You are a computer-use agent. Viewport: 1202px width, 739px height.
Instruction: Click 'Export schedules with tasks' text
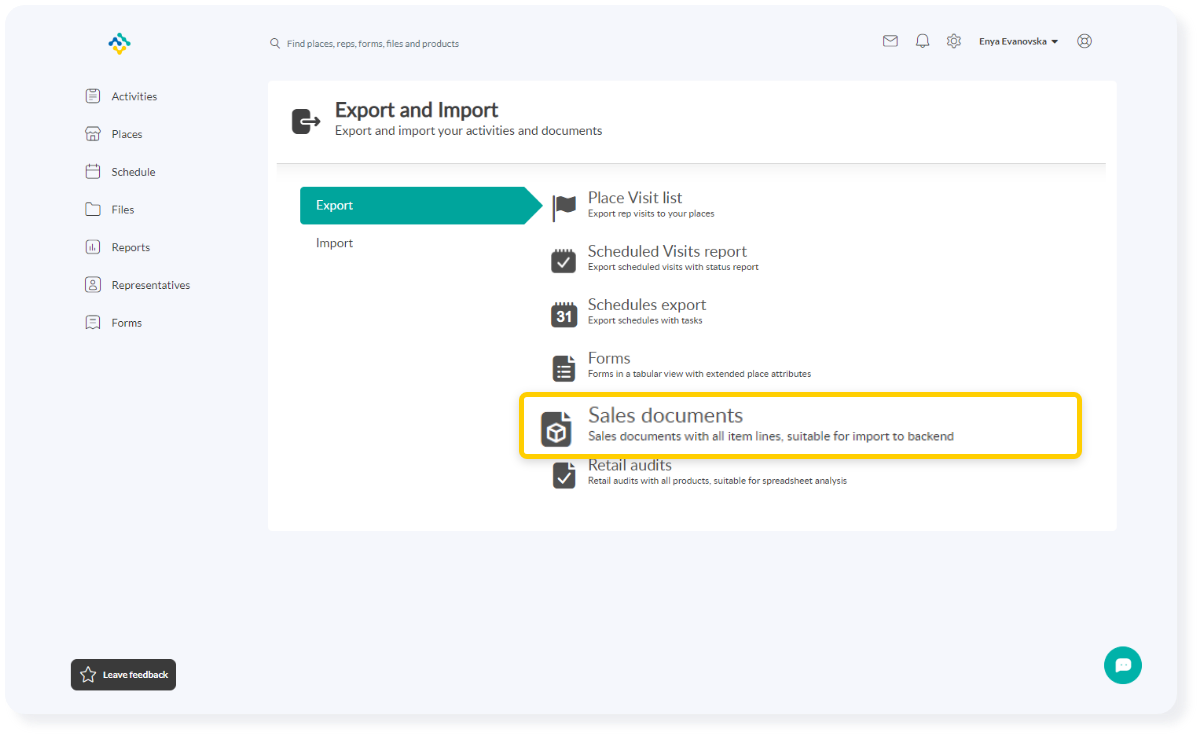(645, 321)
